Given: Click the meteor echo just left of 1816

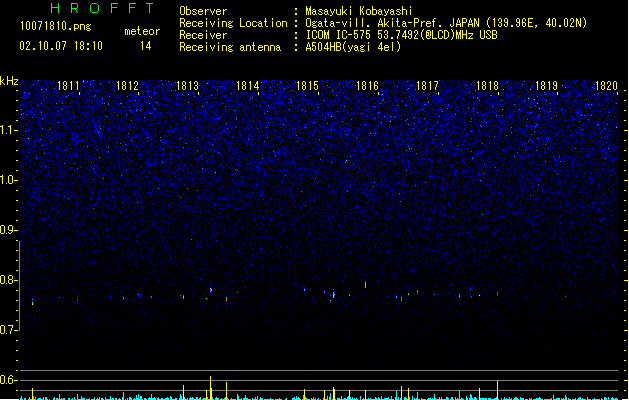Looking at the screenshot, I should point(365,284).
